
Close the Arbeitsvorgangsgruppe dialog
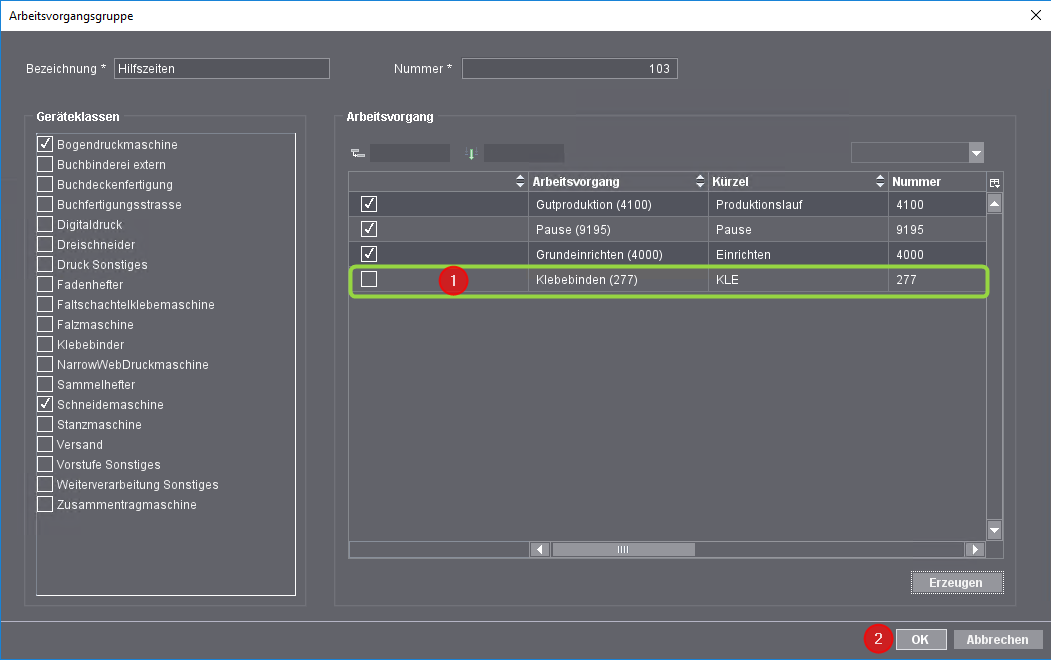tap(1036, 15)
